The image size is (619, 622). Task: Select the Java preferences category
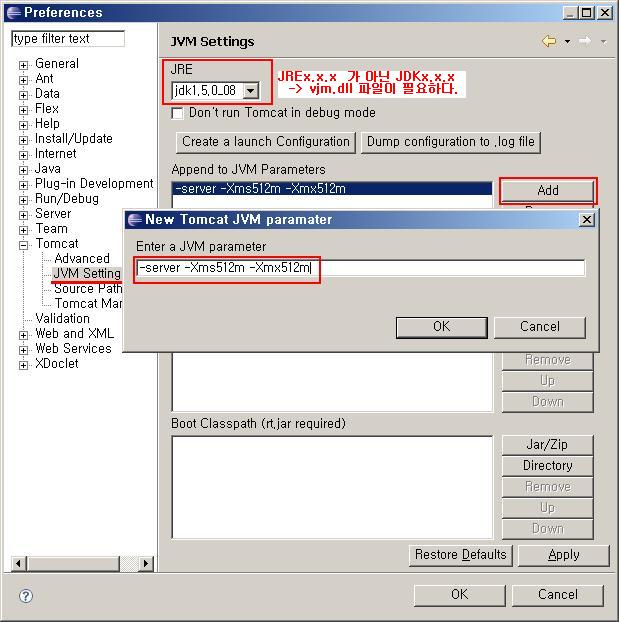(x=48, y=169)
